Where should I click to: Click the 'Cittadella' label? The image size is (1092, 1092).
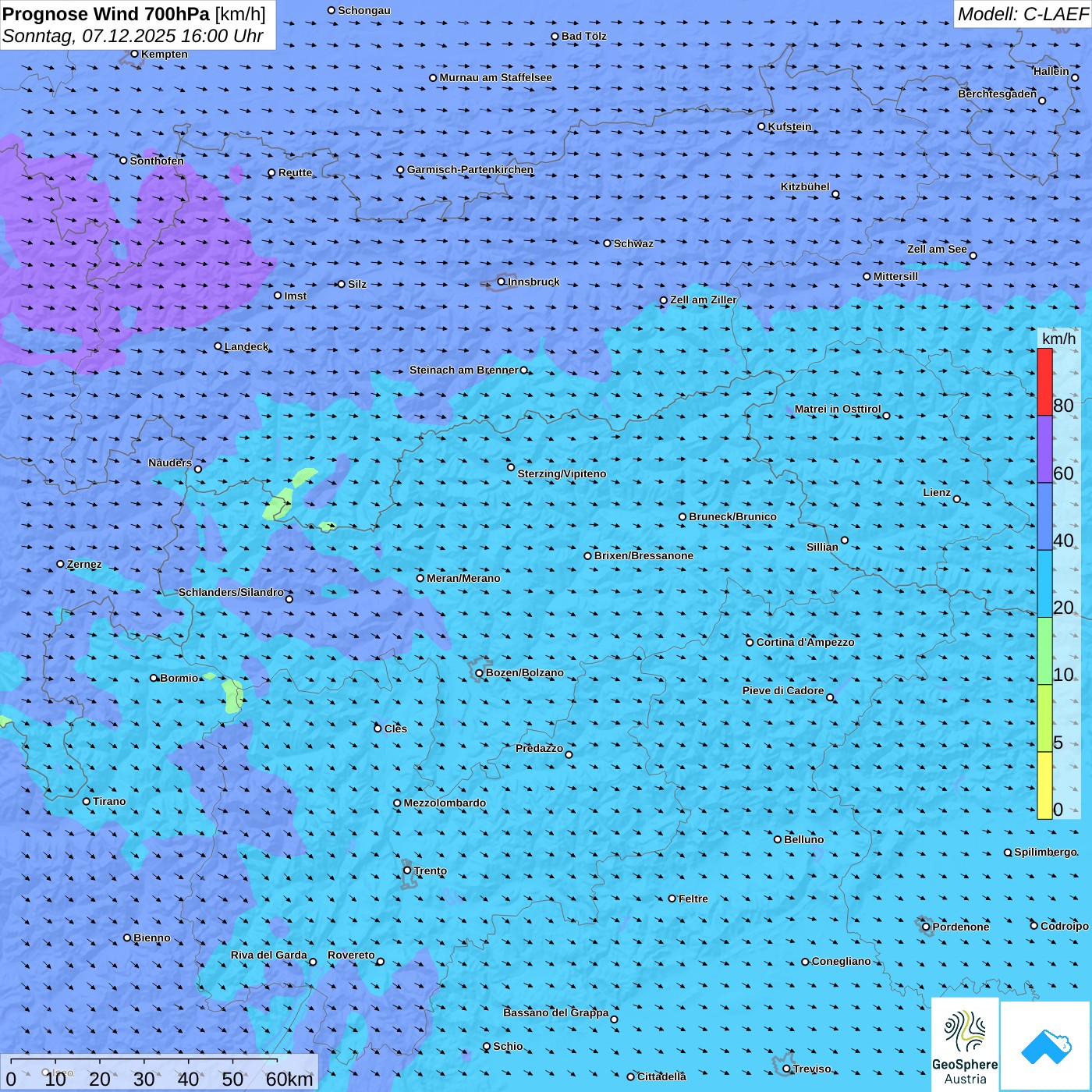(661, 1076)
